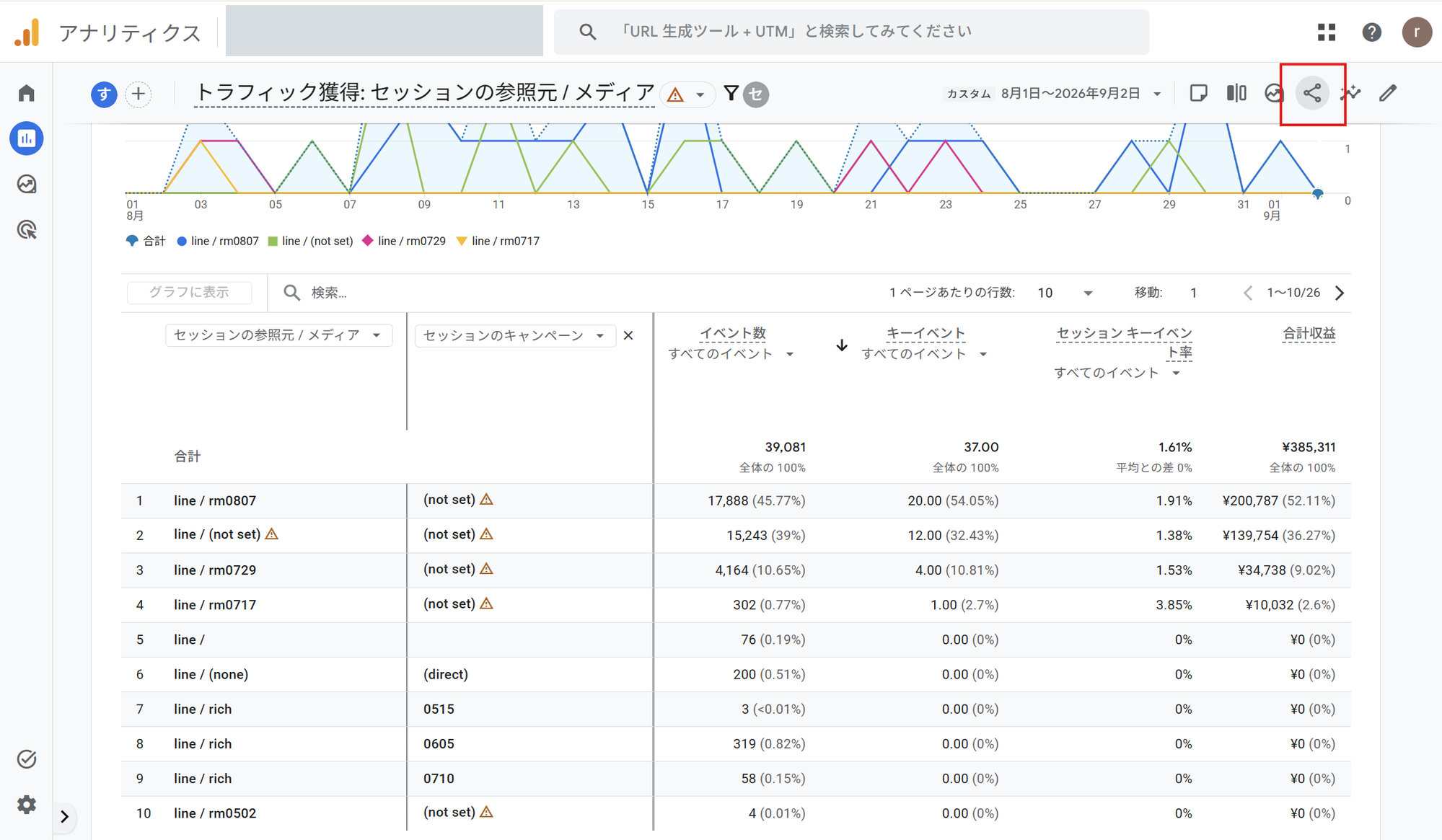Open the admin settings gear
Screen dimensions: 1442x840
pos(27,805)
